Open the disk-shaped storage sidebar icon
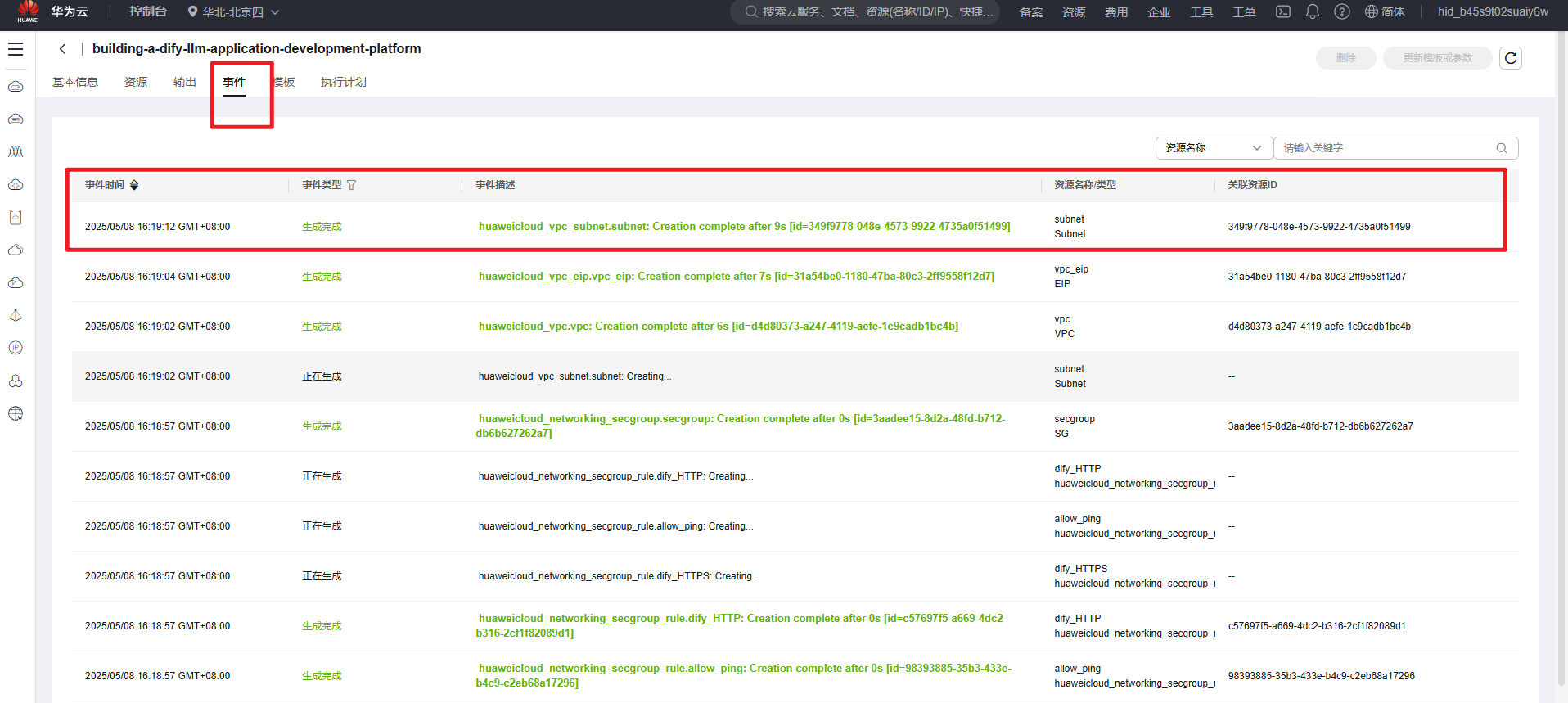This screenshot has height=703, width=1568. 16,217
